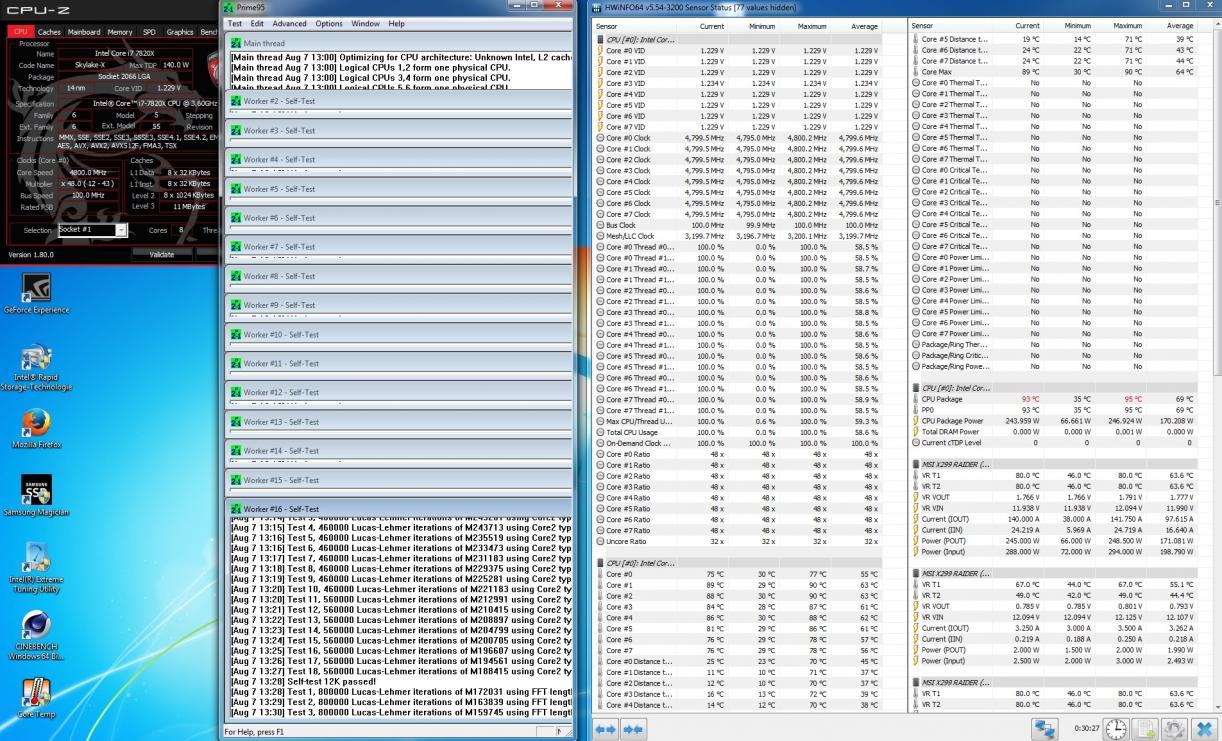Click the bolt icon beside Core #0 VID
This screenshot has height=741, width=1222.
pos(600,51)
